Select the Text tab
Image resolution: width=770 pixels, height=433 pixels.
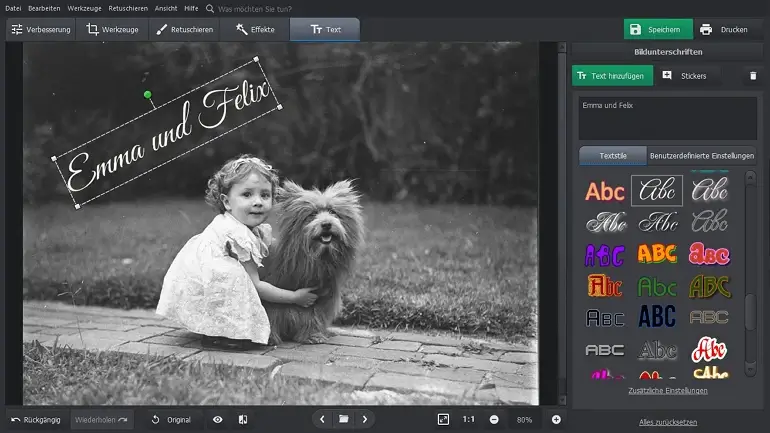click(325, 29)
